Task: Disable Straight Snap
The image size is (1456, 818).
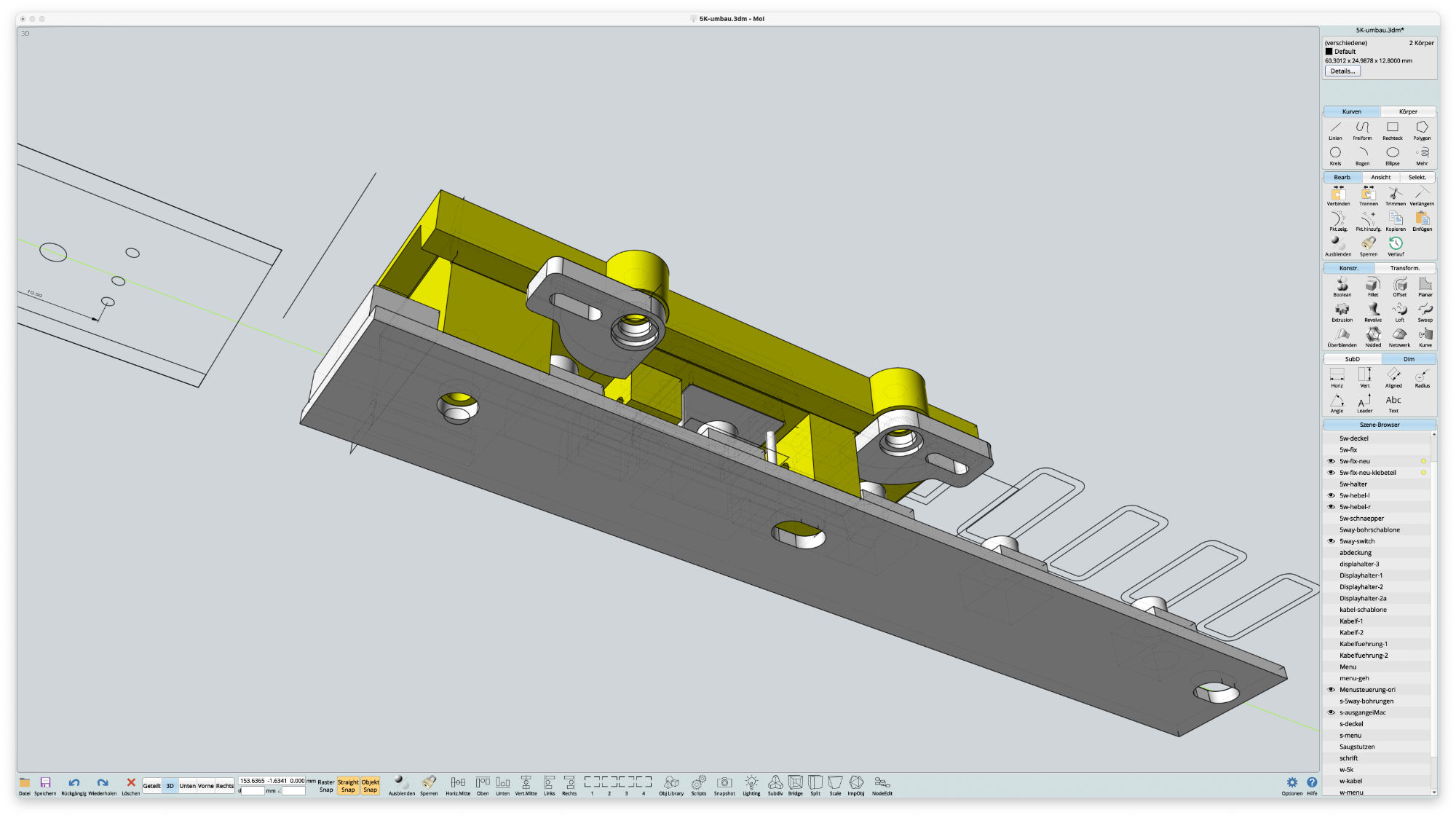Action: point(348,785)
